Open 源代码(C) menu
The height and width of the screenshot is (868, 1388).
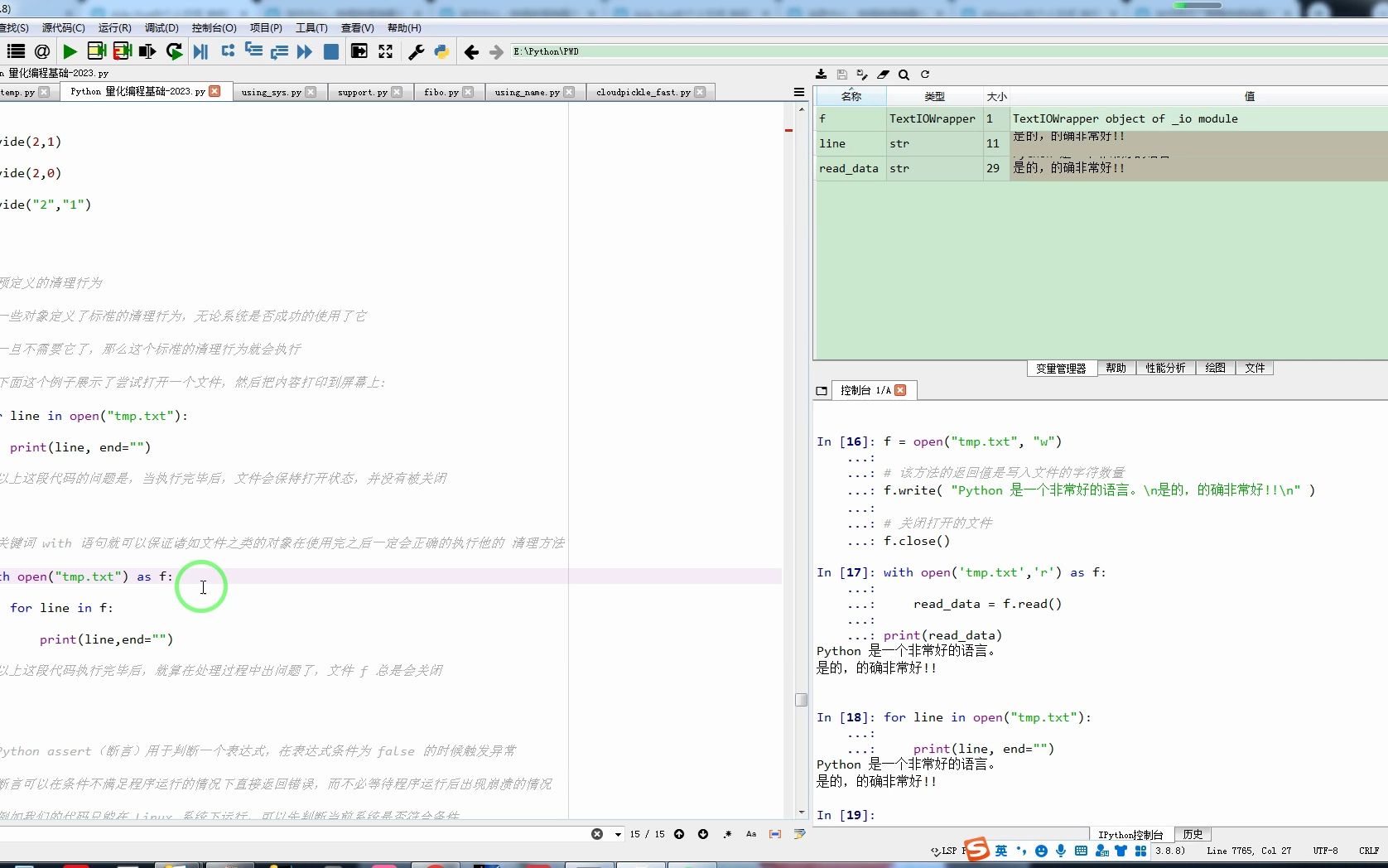point(64,27)
